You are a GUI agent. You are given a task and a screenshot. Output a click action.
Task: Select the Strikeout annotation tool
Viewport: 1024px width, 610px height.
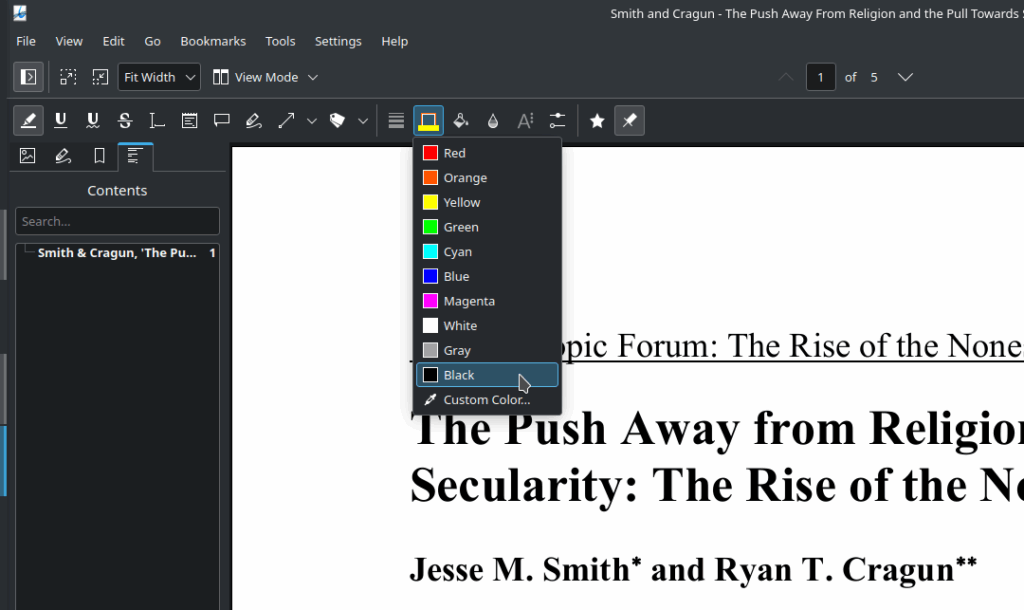[125, 121]
